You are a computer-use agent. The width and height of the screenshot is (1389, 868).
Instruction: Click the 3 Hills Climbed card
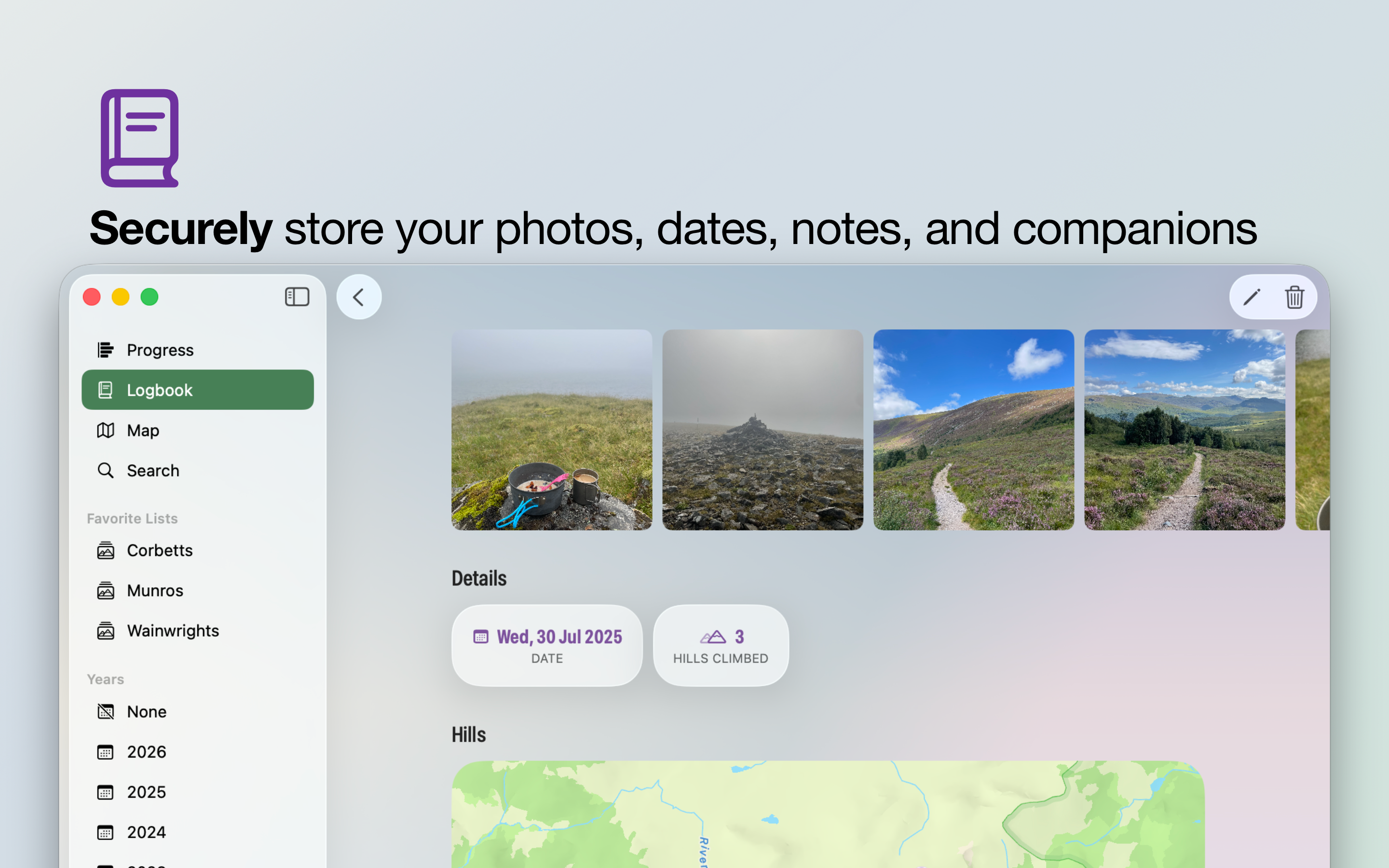(x=721, y=645)
